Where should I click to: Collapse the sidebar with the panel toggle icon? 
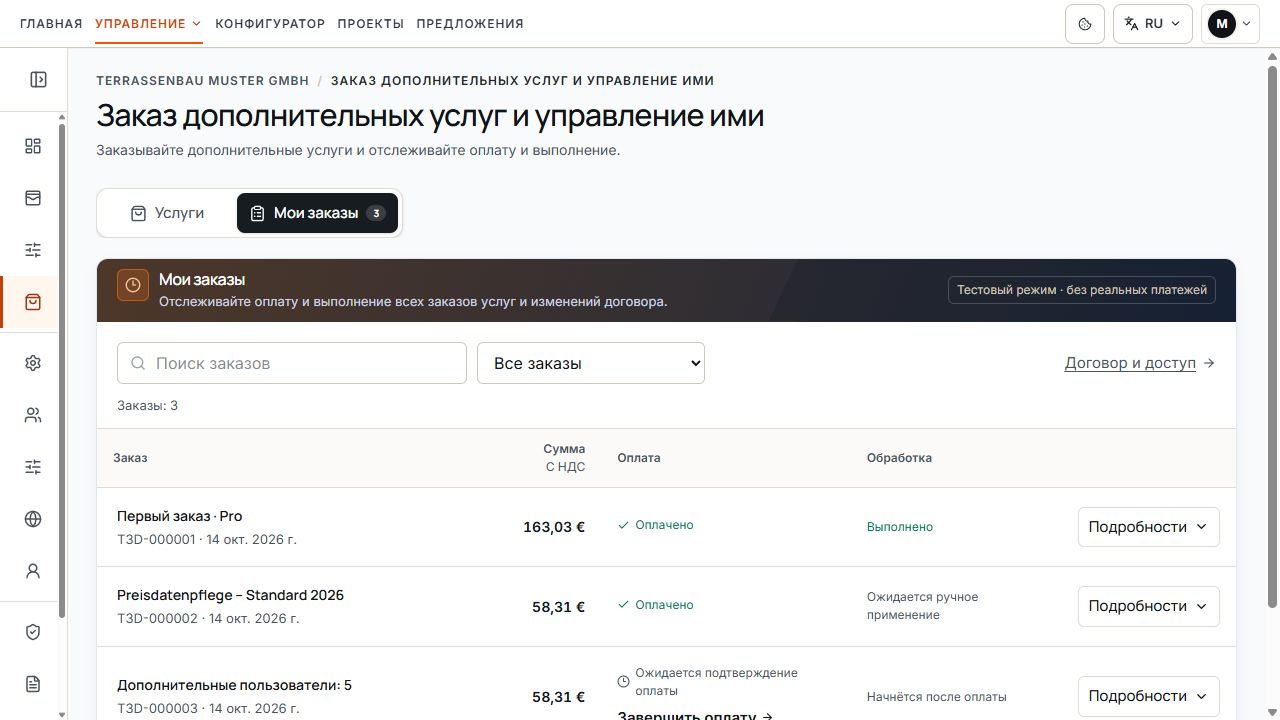38,80
